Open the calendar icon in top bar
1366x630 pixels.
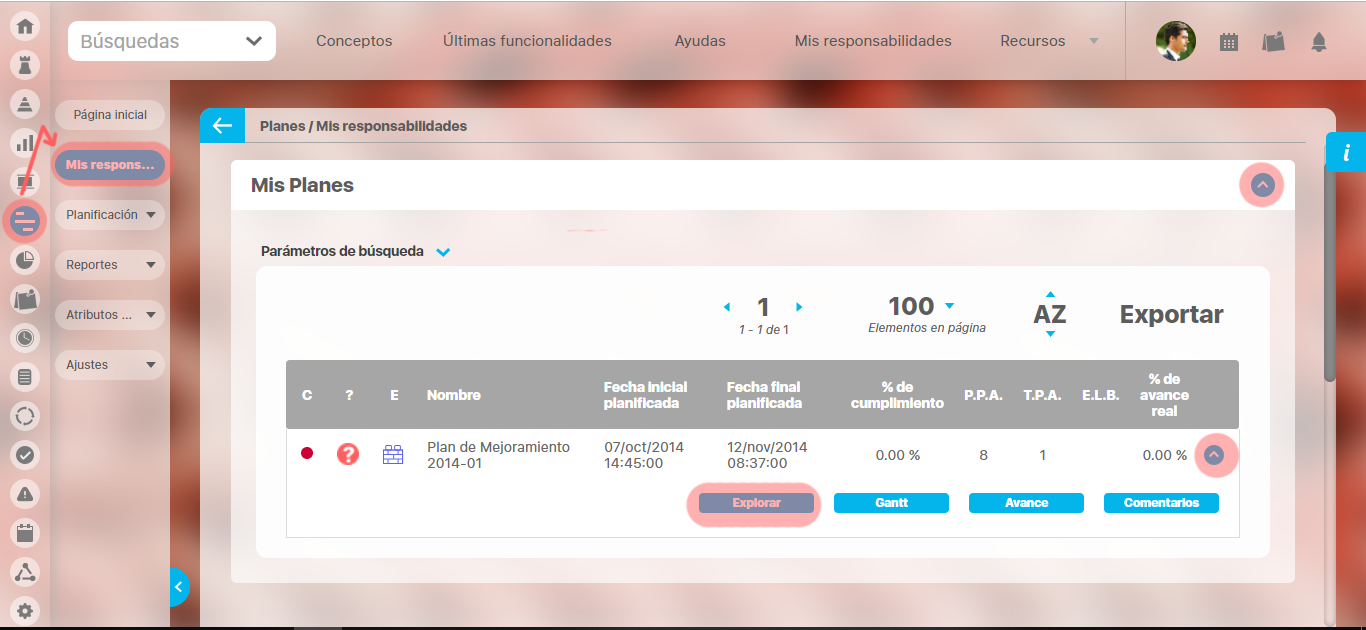[1229, 42]
